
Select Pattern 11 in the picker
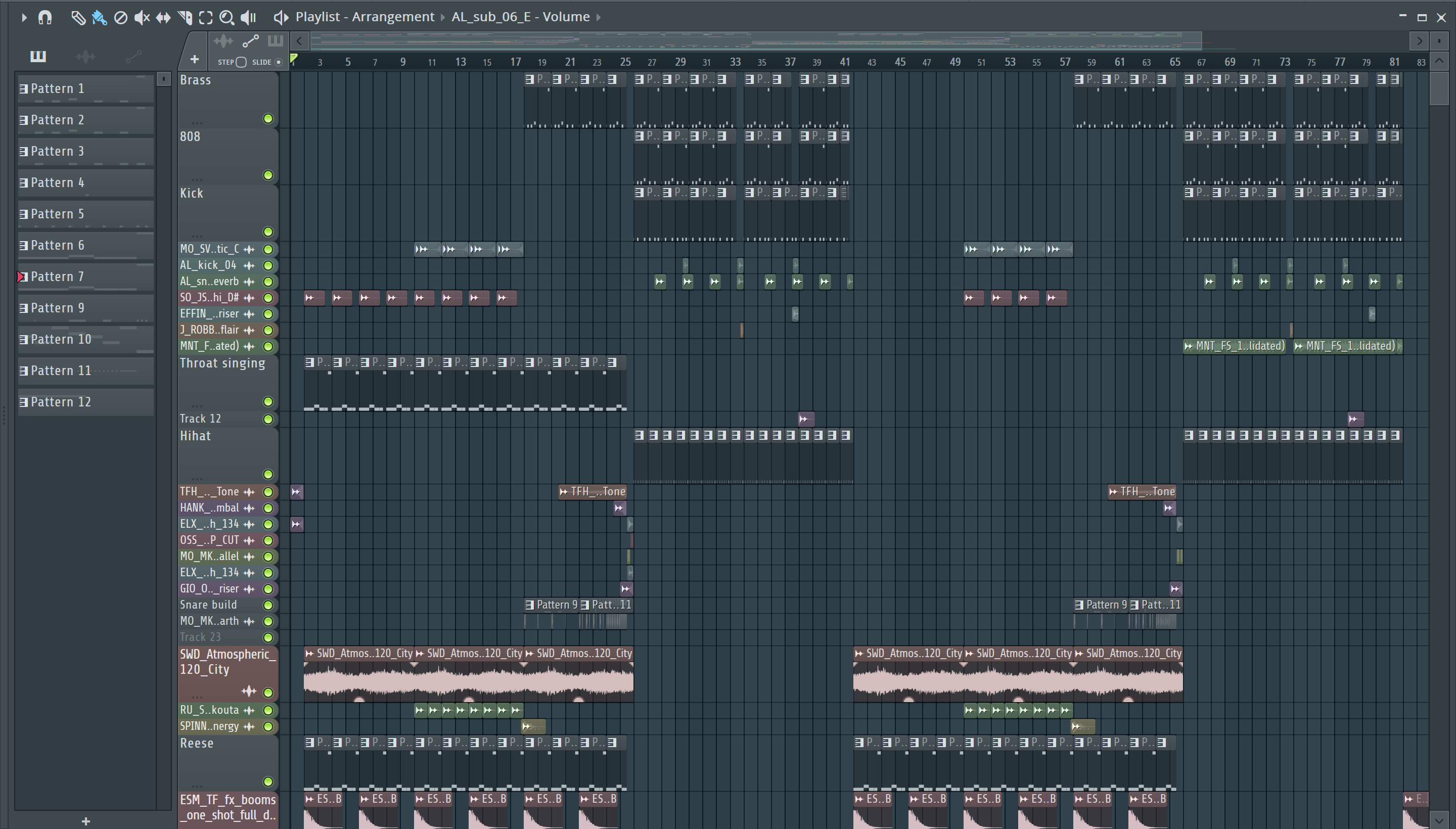pyautogui.click(x=85, y=370)
